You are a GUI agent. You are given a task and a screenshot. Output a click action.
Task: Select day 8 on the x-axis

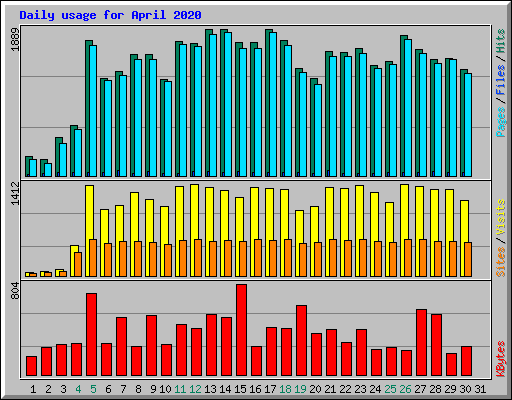(138, 389)
